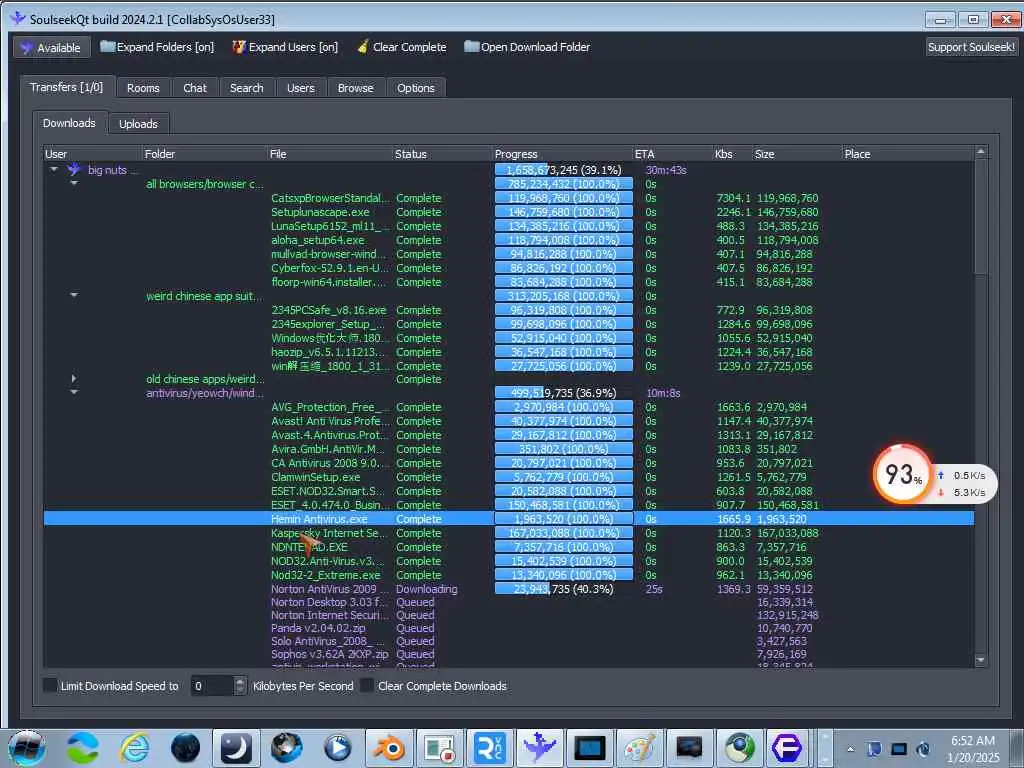Collapse the big nuts user node

[x=54, y=170]
